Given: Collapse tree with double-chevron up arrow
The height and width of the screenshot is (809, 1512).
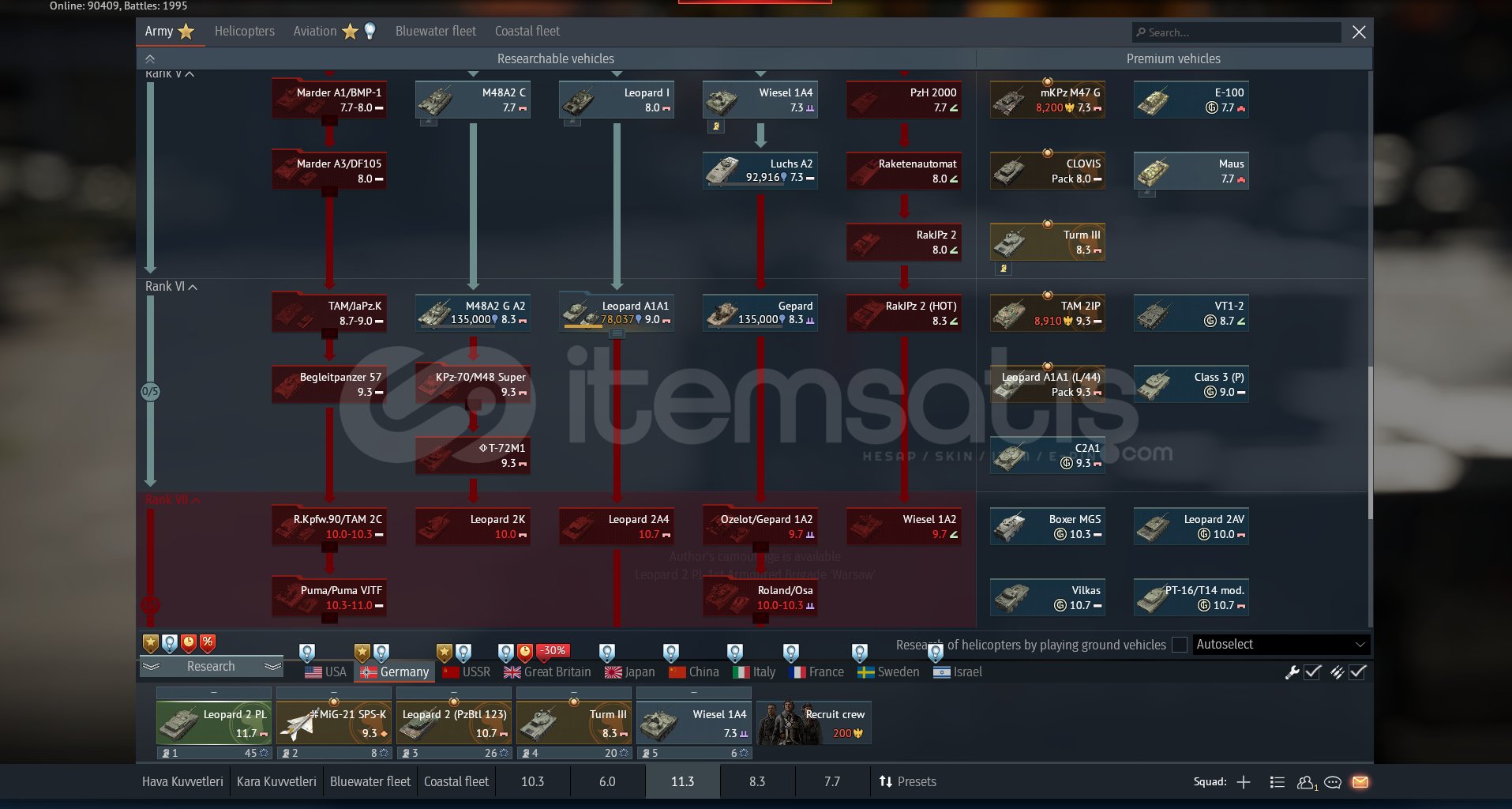Looking at the screenshot, I should (150, 58).
